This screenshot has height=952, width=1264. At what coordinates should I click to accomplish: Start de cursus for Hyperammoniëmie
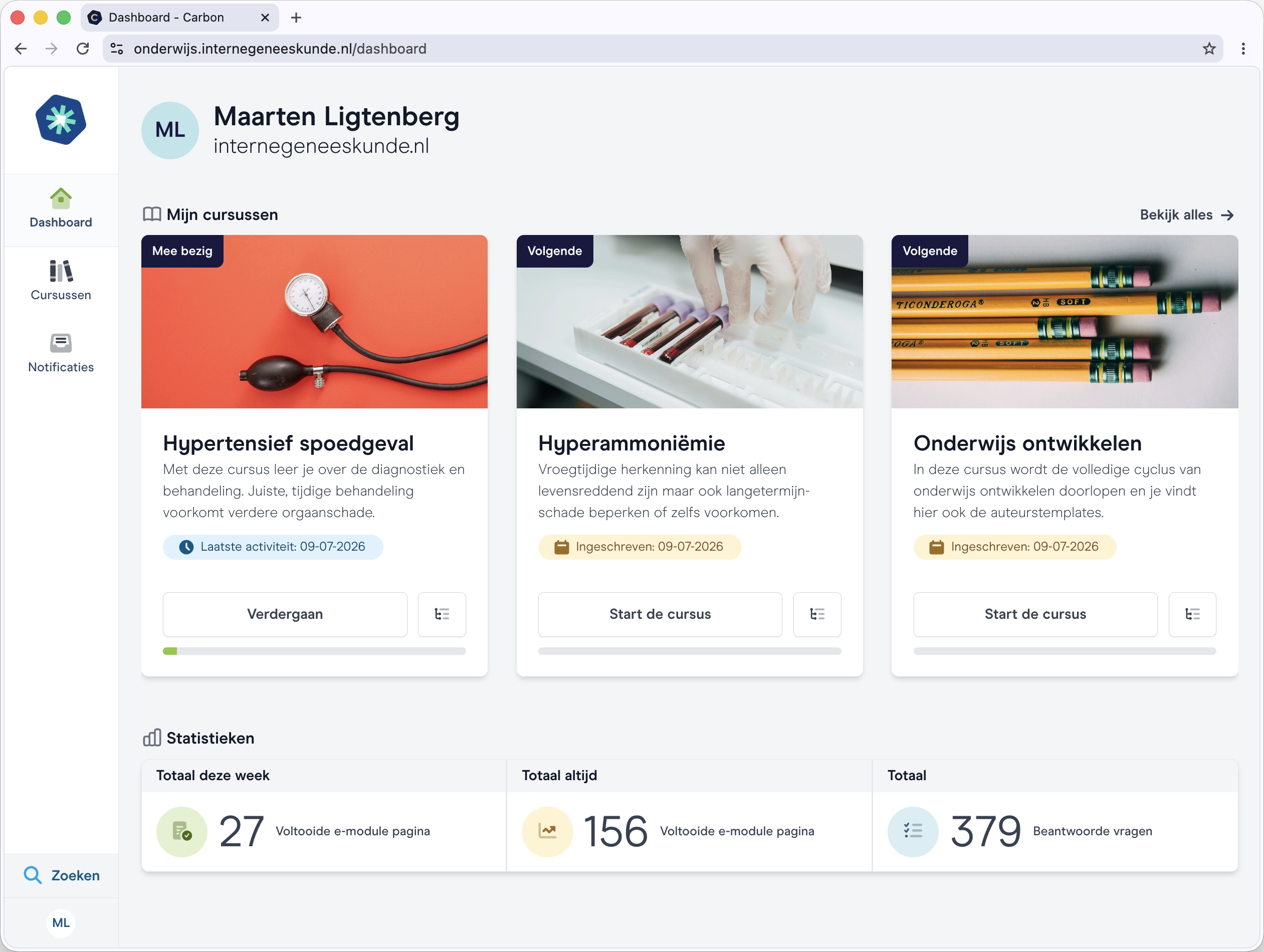[x=660, y=614]
